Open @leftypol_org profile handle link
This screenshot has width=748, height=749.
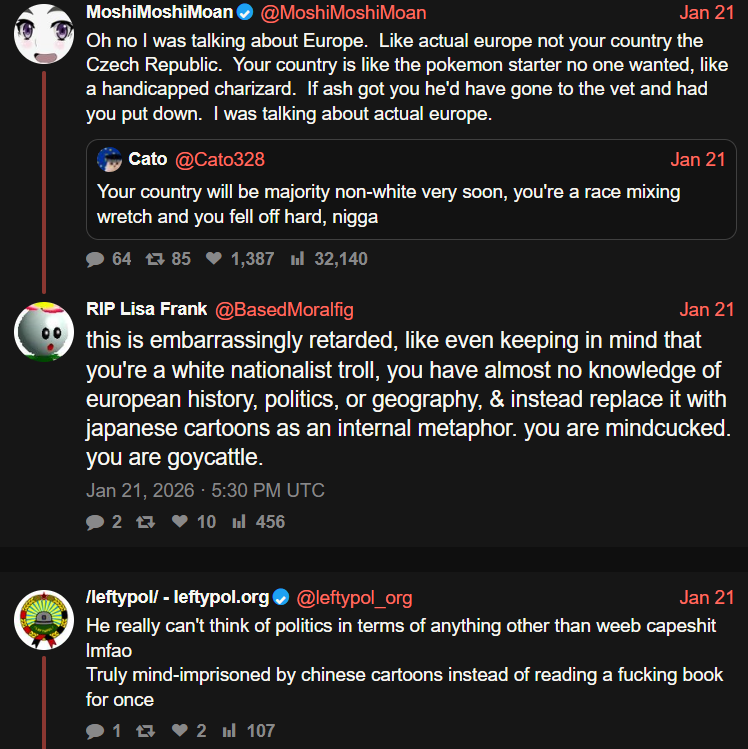pyautogui.click(x=354, y=598)
